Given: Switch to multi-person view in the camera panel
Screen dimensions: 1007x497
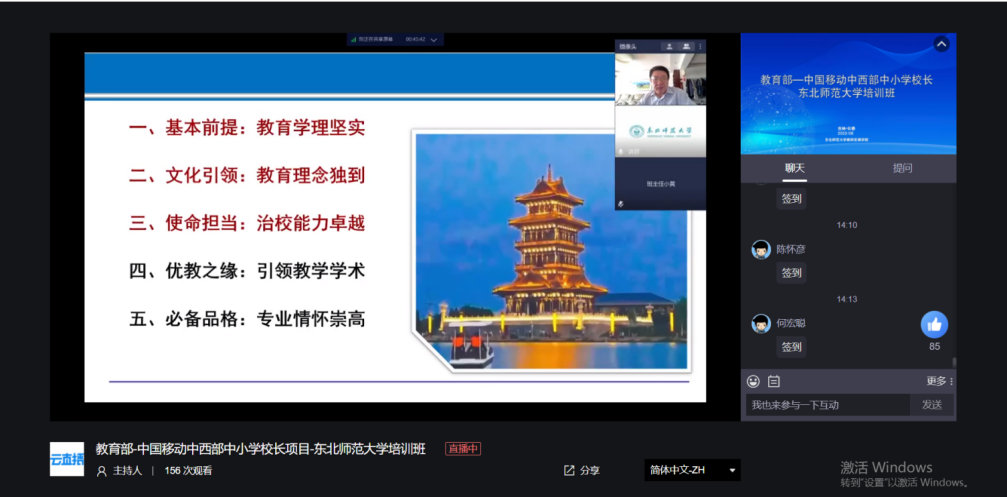Looking at the screenshot, I should [686, 46].
